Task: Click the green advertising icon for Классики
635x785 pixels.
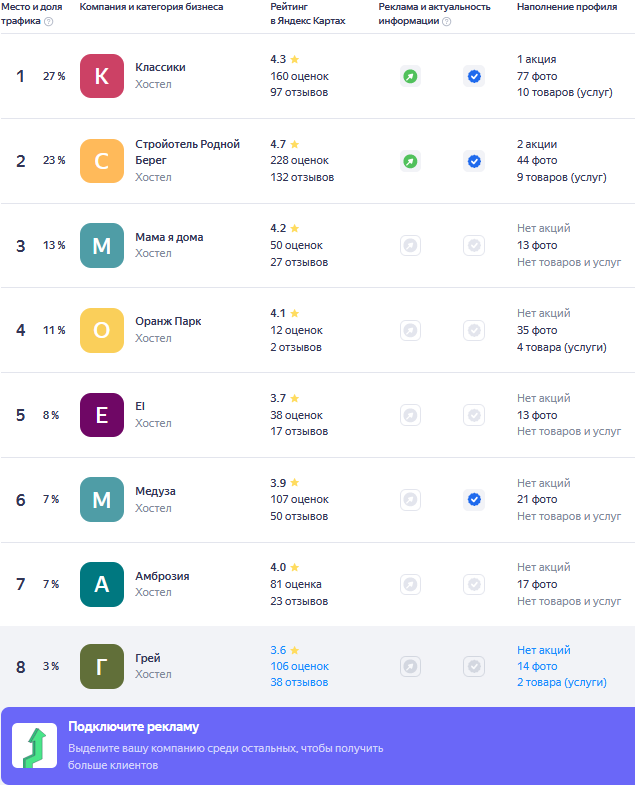Action: tap(410, 76)
